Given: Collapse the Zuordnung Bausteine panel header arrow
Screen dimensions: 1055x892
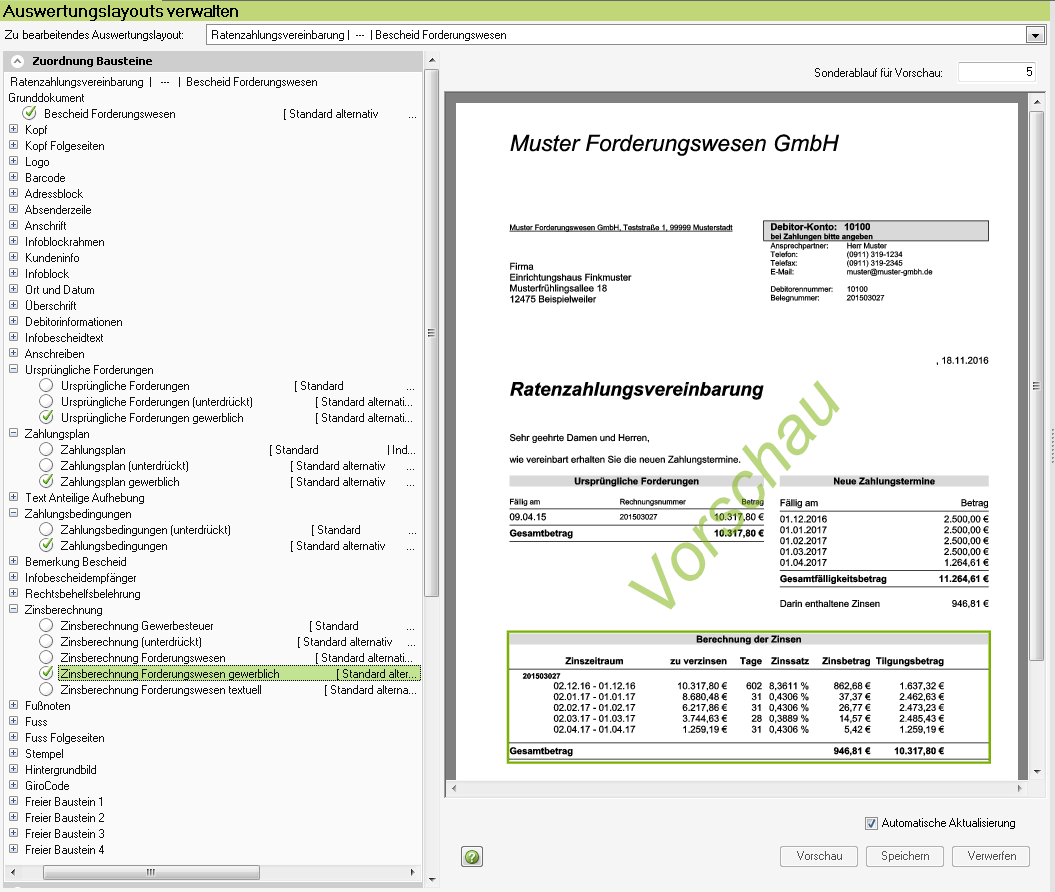Looking at the screenshot, I should (x=17, y=62).
